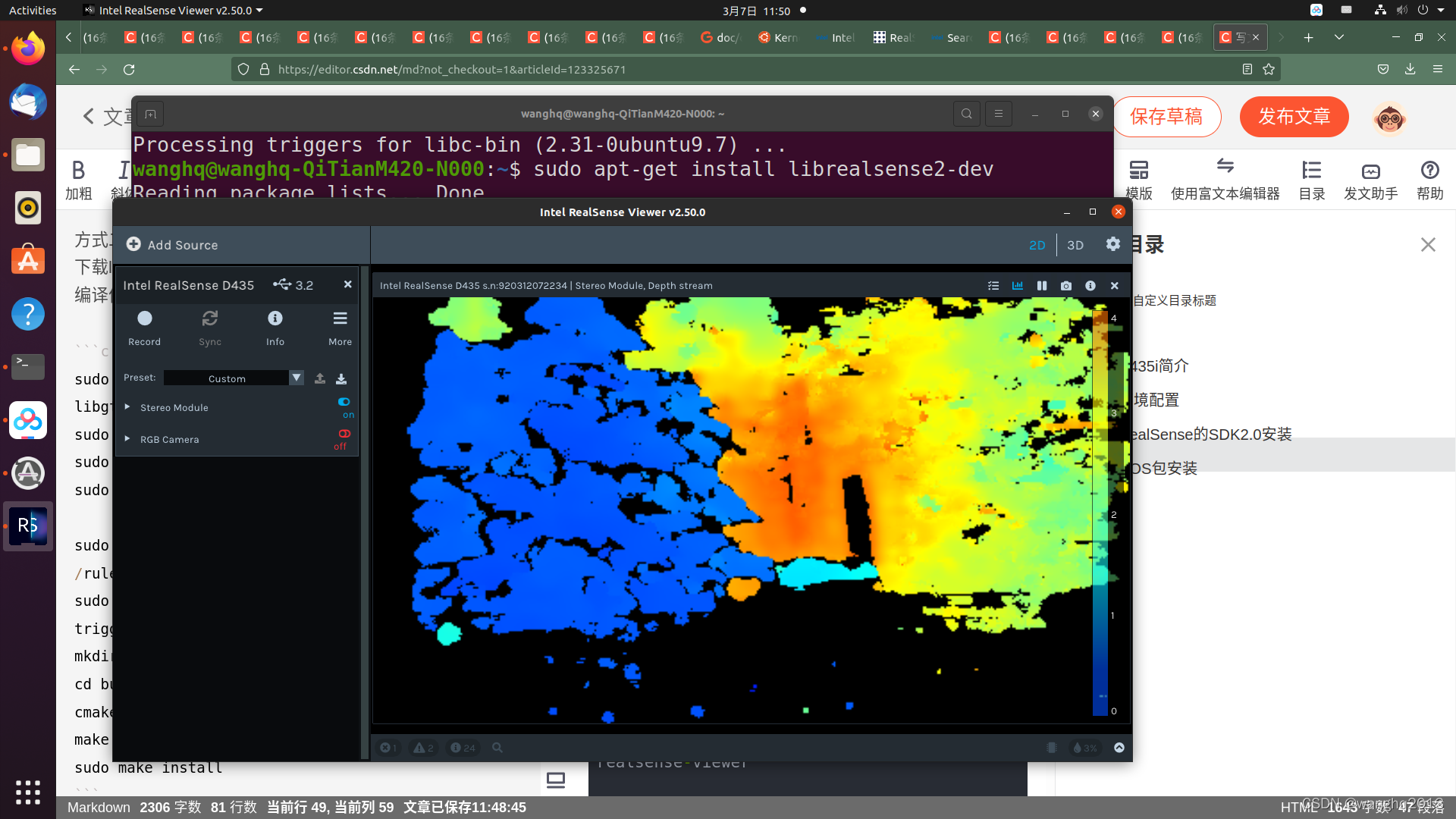Click the USB 3.2 connection icon
This screenshot has height=819, width=1456.
(x=282, y=284)
